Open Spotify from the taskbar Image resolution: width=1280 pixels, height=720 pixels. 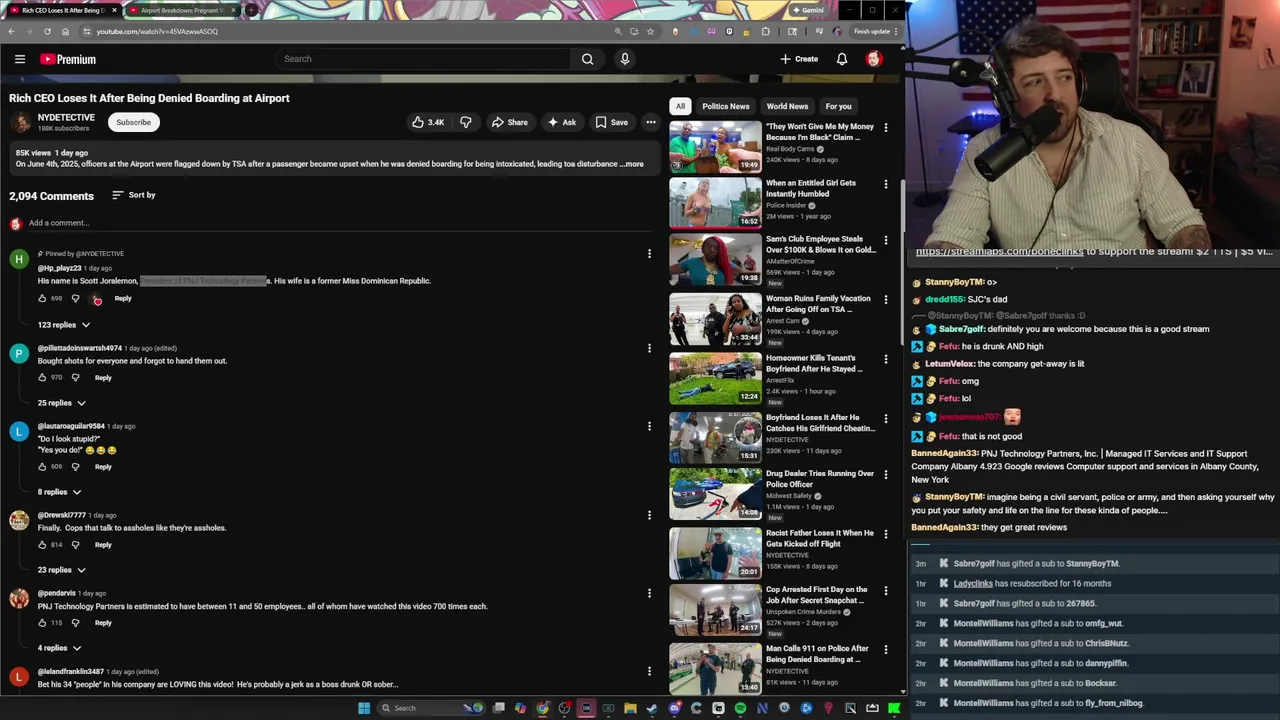pyautogui.click(x=740, y=708)
